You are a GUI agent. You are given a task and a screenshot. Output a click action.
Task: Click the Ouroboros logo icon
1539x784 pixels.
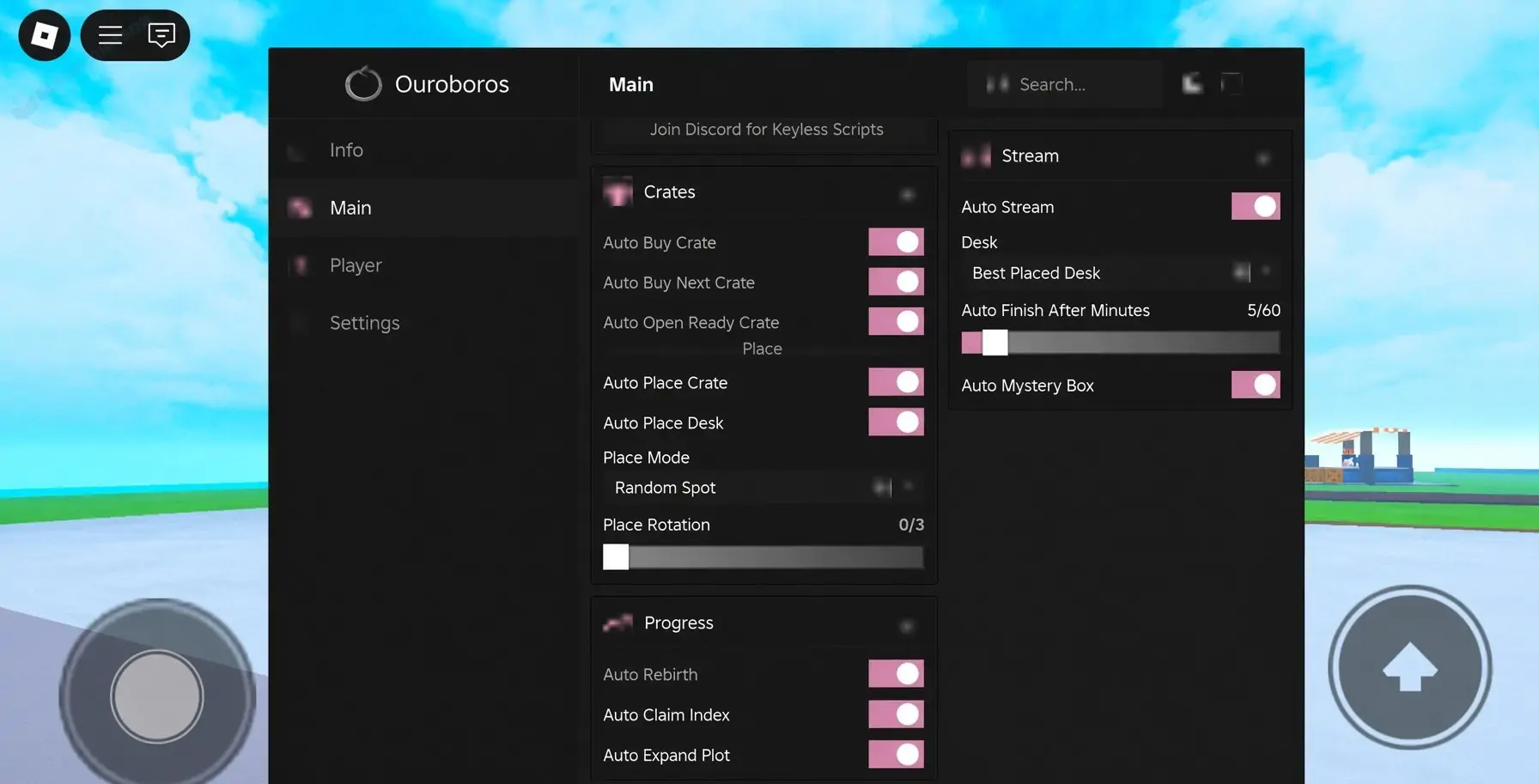point(363,84)
